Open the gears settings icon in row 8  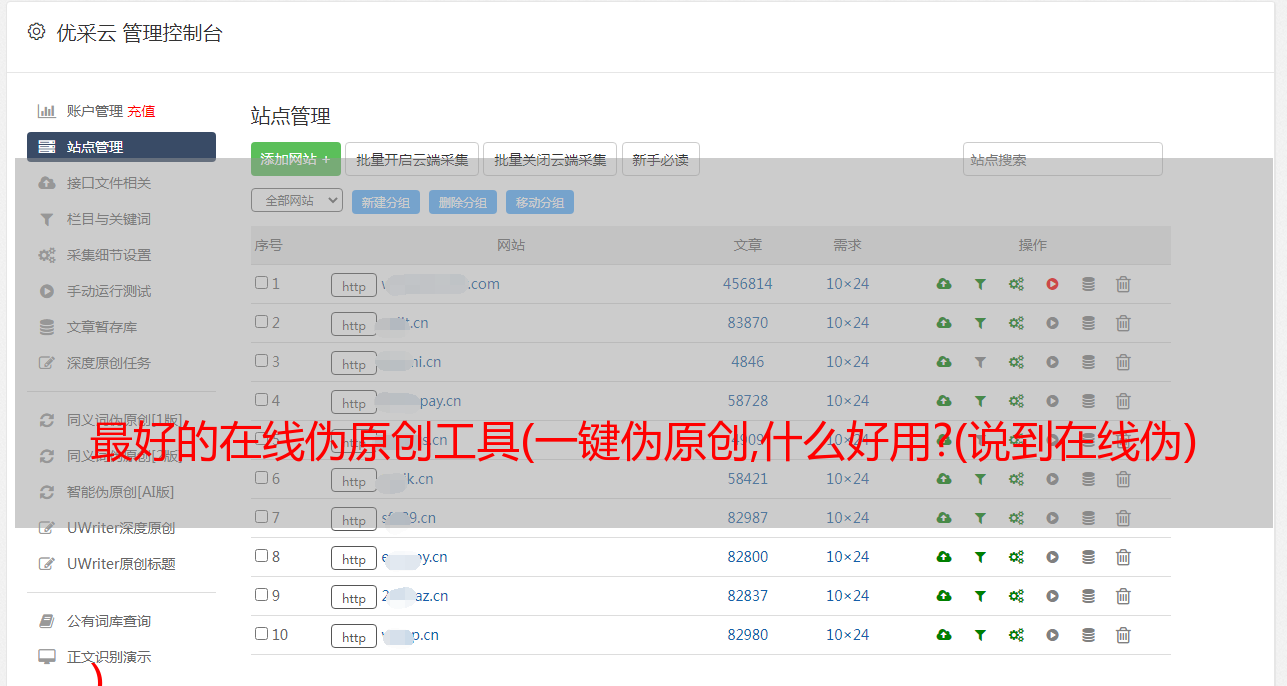click(x=1016, y=557)
